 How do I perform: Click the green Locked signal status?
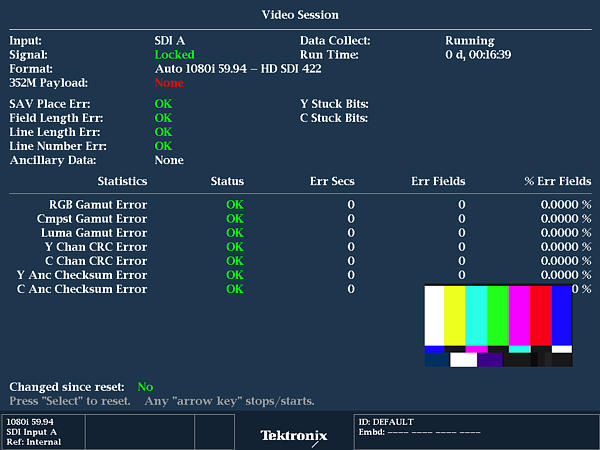click(174, 55)
